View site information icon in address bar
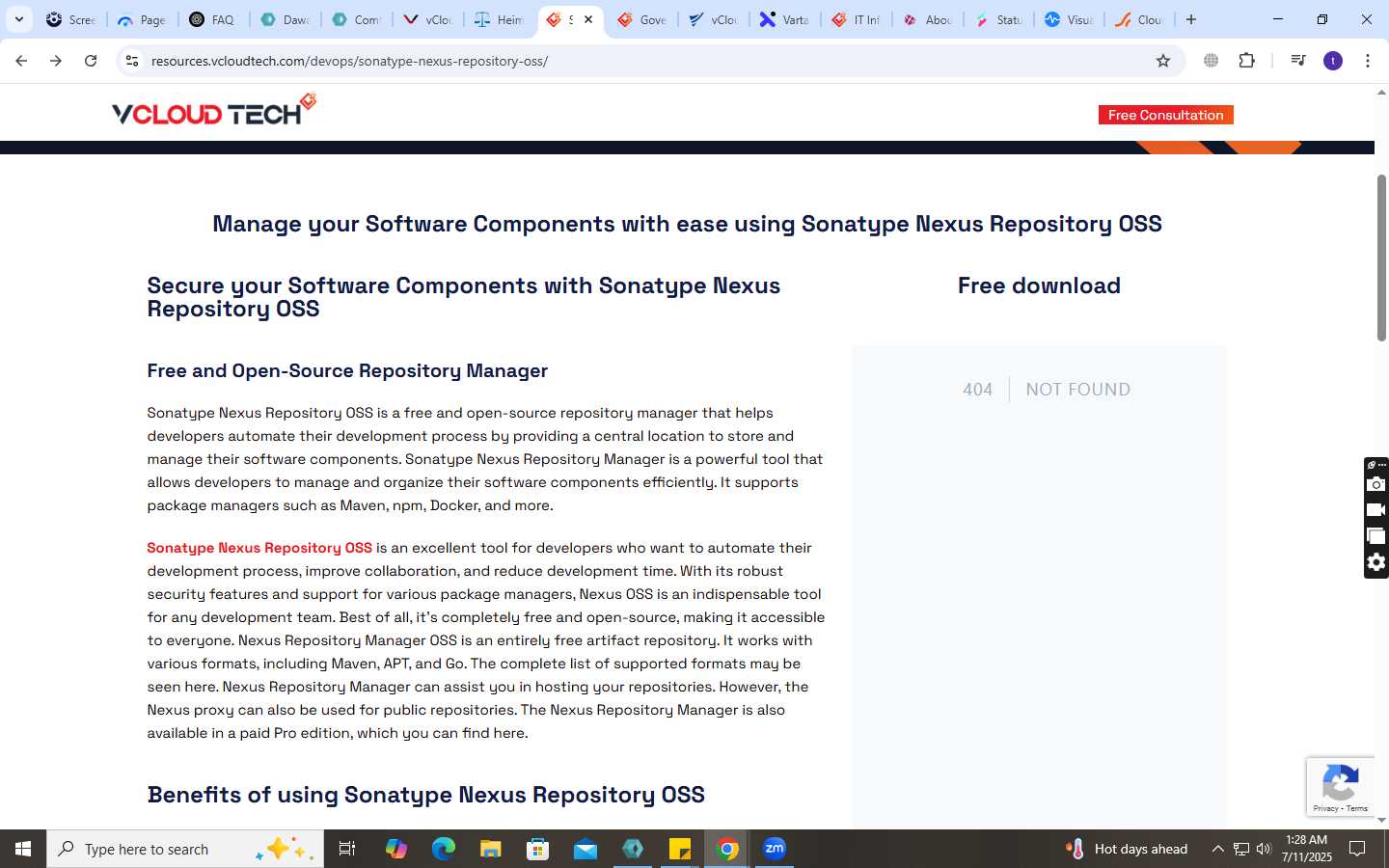 coord(132,61)
